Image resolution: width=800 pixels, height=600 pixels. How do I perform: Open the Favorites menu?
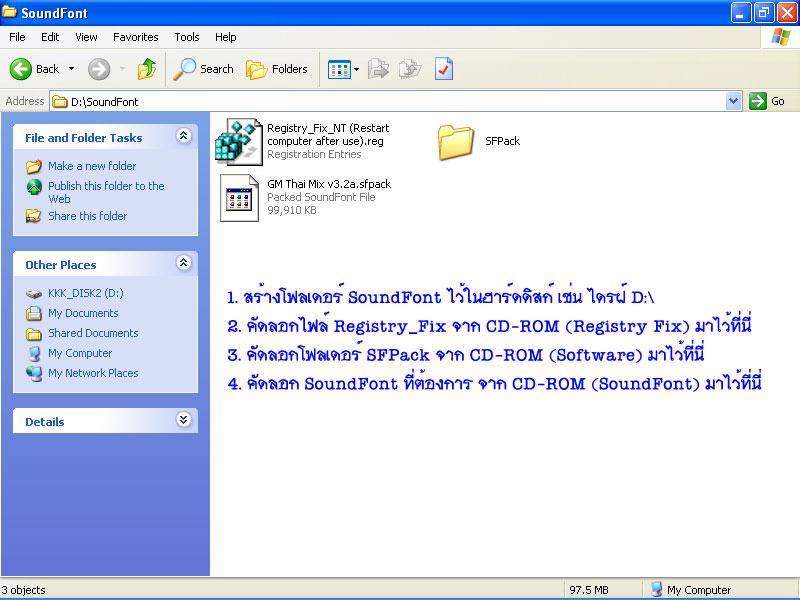coord(136,37)
